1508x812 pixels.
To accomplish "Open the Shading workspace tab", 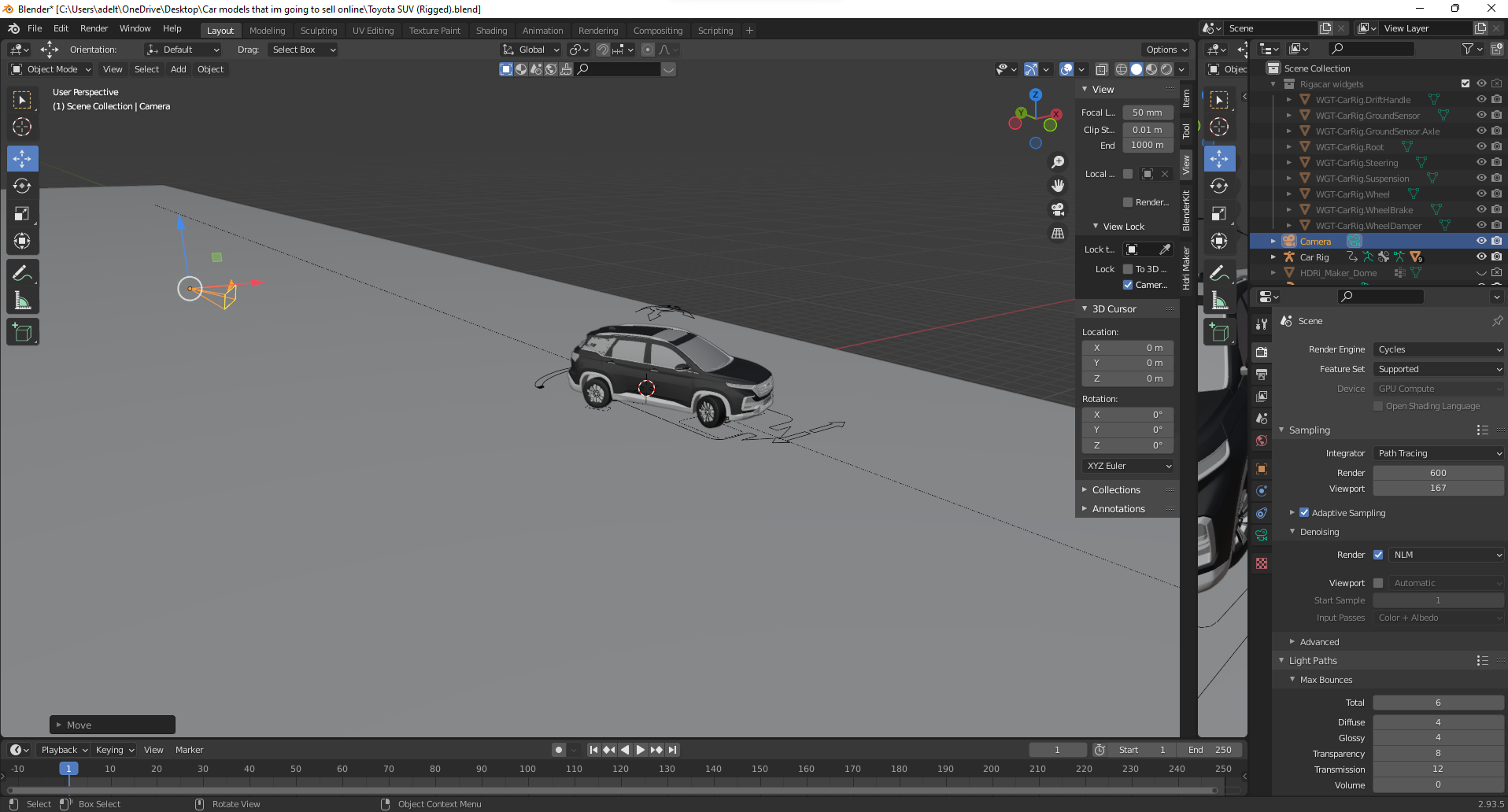I will pyautogui.click(x=491, y=30).
